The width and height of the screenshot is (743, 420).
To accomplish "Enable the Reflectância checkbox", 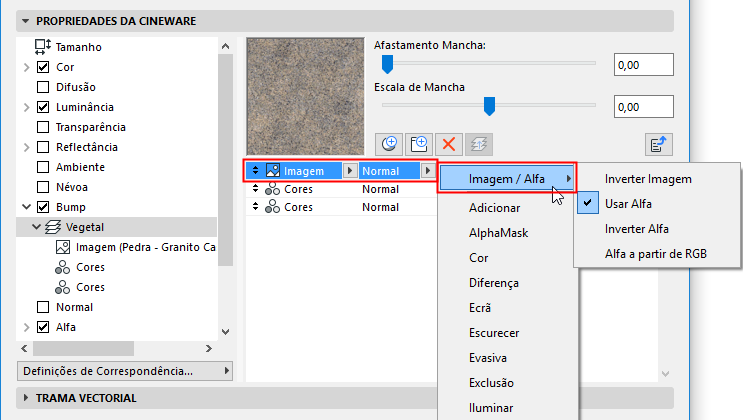I will point(43,147).
